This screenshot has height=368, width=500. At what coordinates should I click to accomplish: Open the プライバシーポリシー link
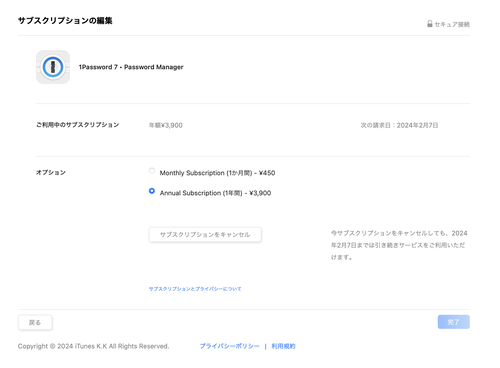tap(229, 346)
